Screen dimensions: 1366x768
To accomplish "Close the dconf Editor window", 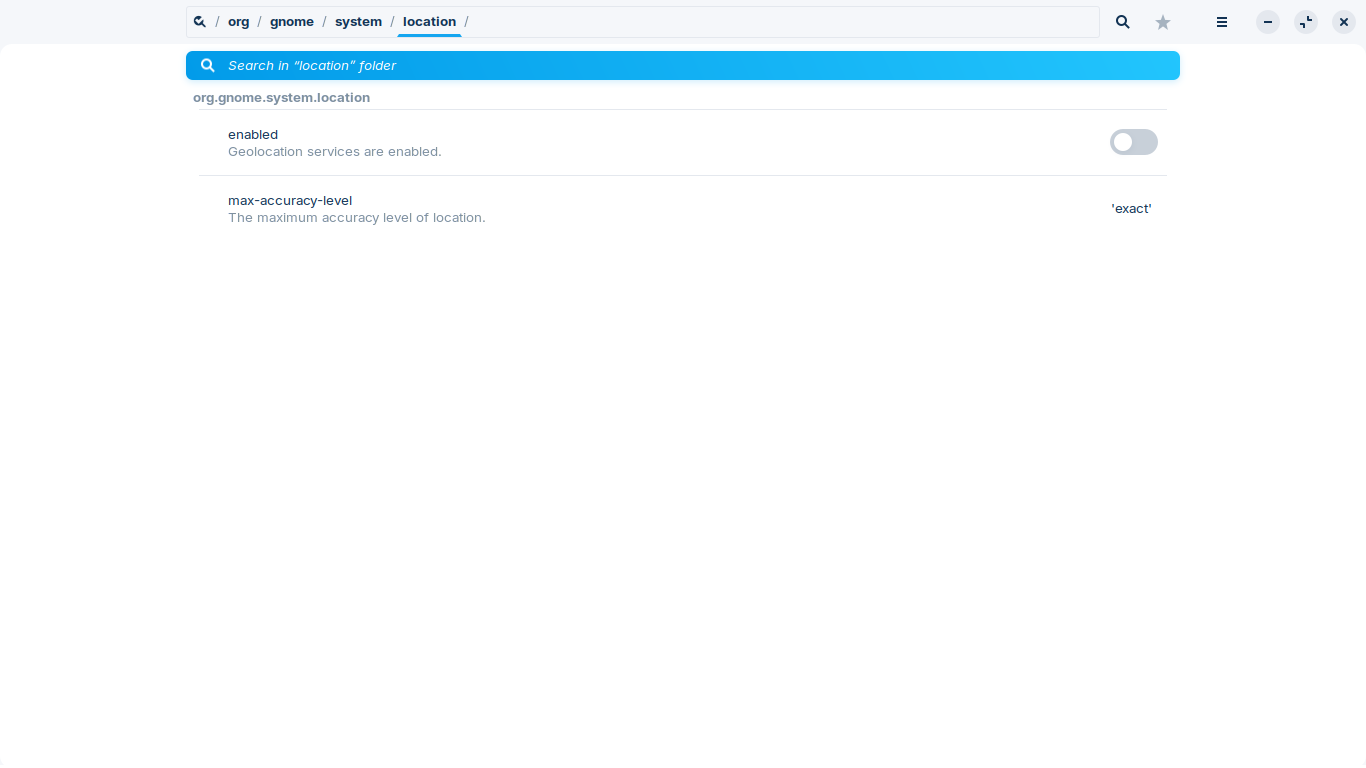I will [1344, 22].
